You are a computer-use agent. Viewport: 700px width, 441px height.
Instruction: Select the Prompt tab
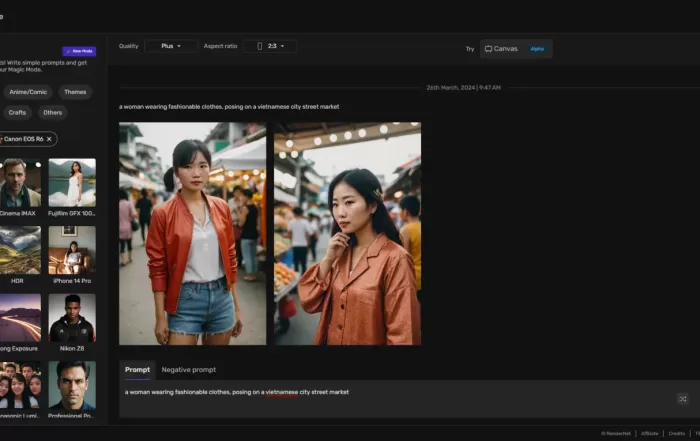pyautogui.click(x=138, y=370)
